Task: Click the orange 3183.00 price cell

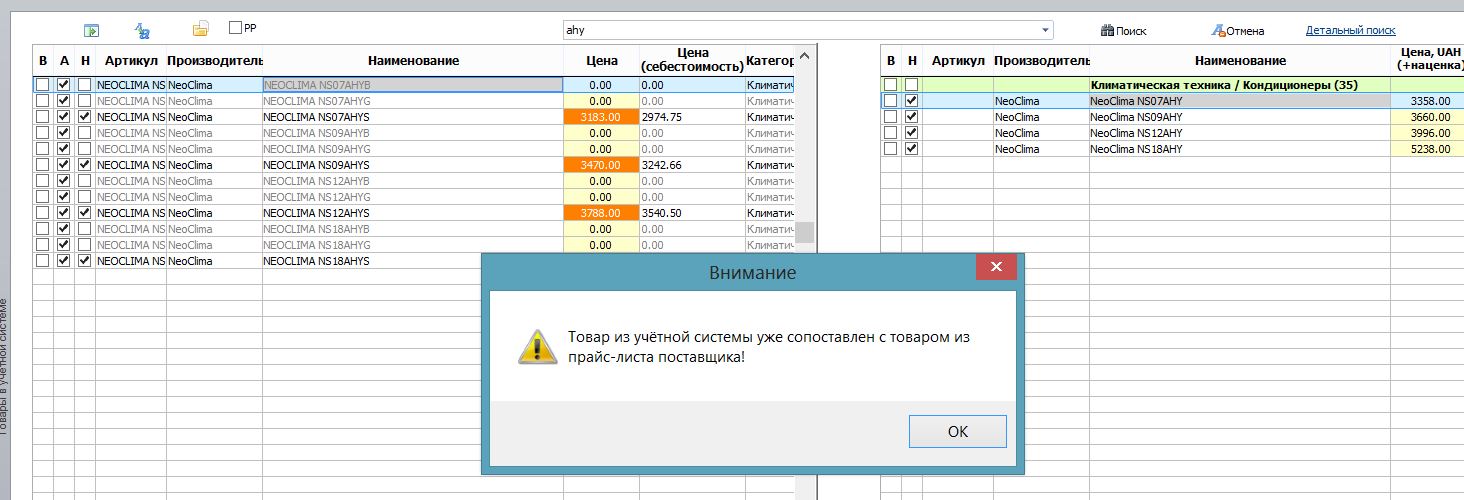Action: tap(601, 117)
